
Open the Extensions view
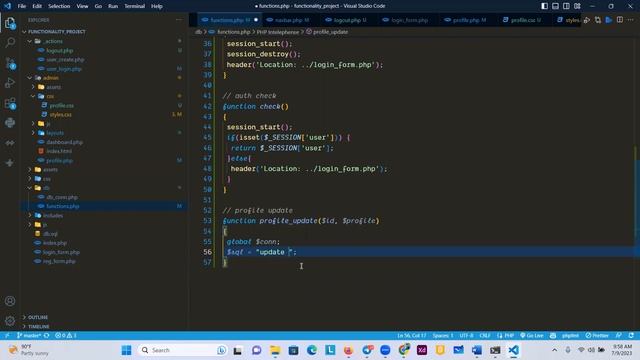(10, 103)
